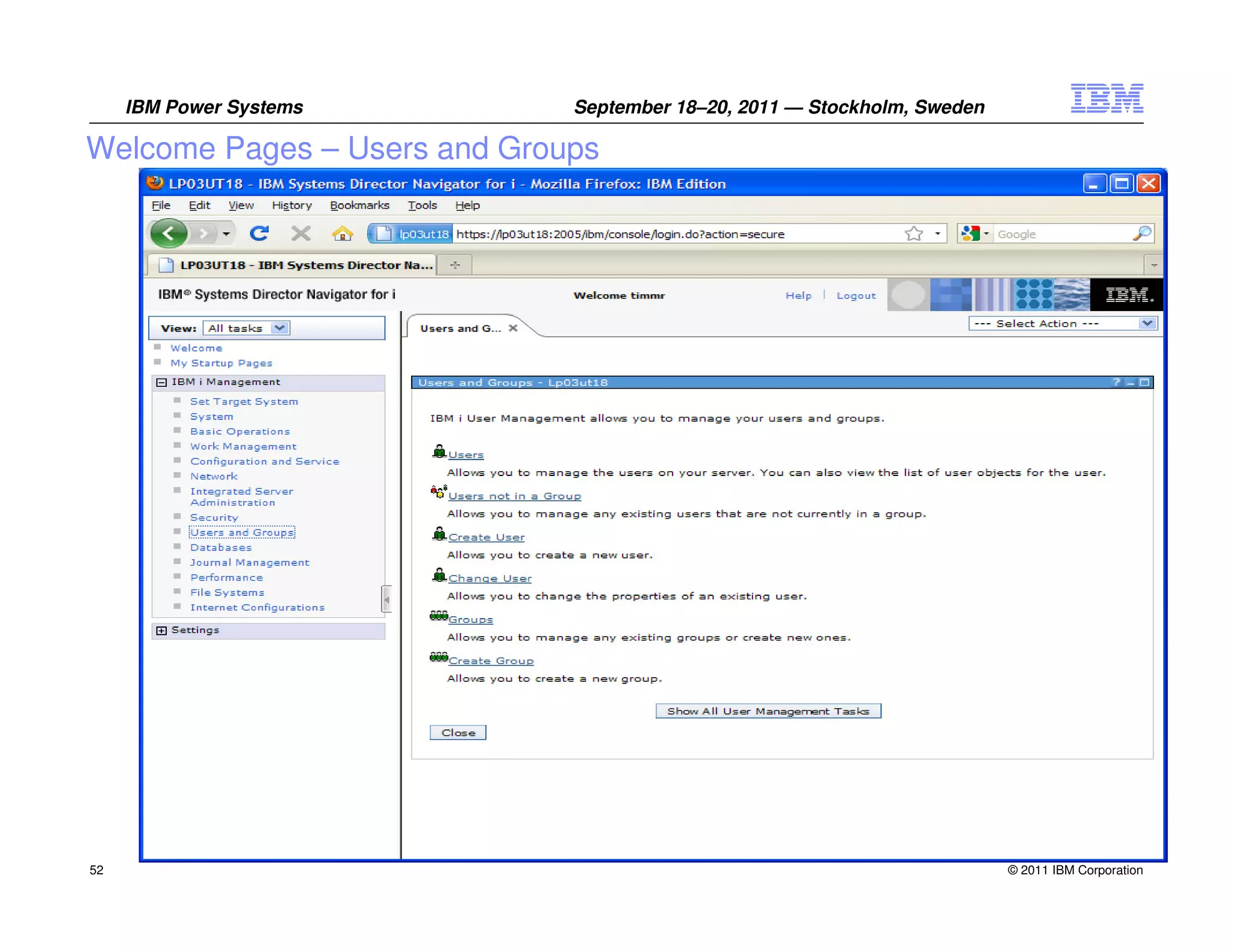The width and height of the screenshot is (1233, 952).
Task: Click the Firefox icon in title bar
Action: (155, 183)
